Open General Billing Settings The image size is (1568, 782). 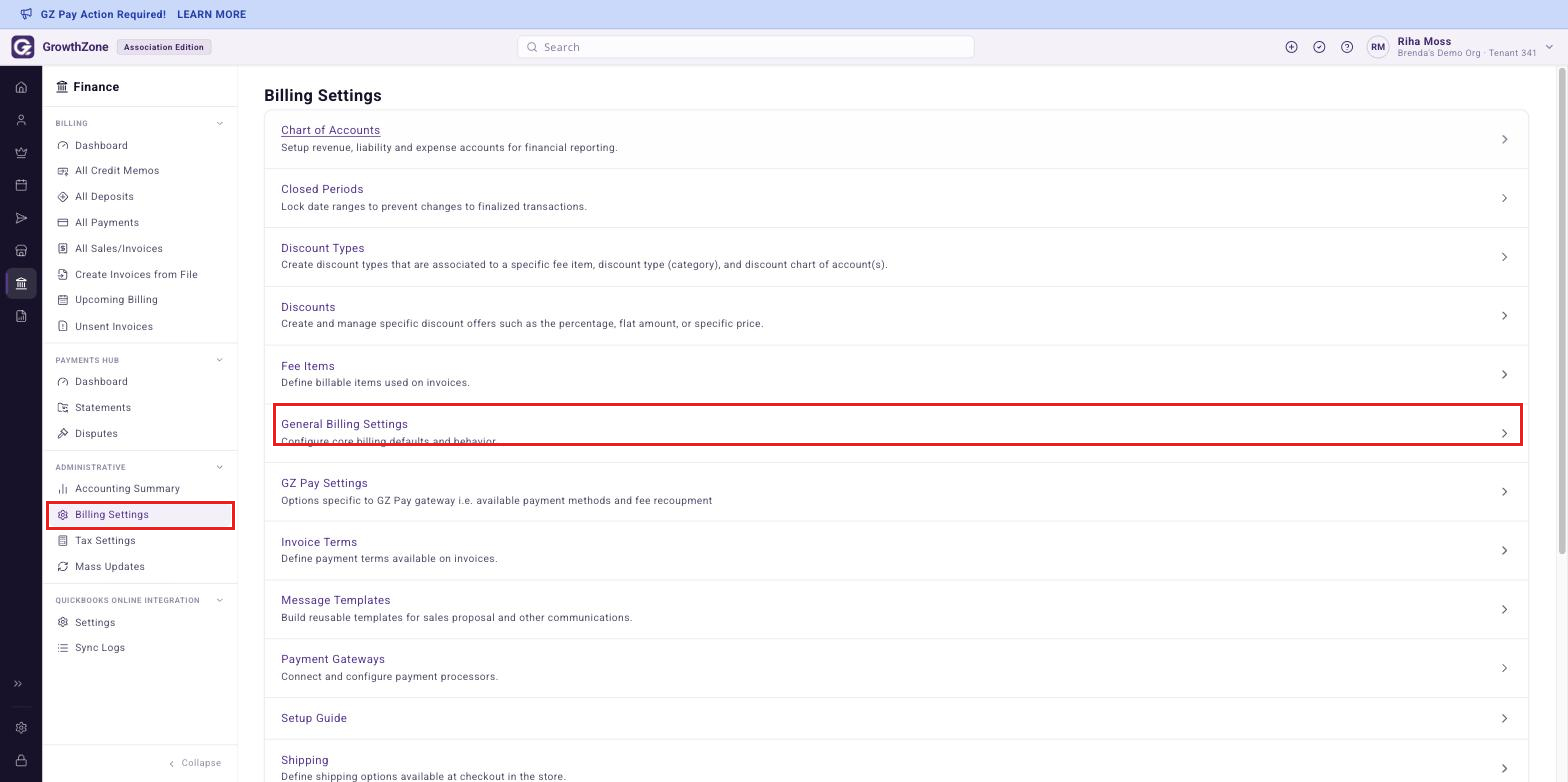897,432
